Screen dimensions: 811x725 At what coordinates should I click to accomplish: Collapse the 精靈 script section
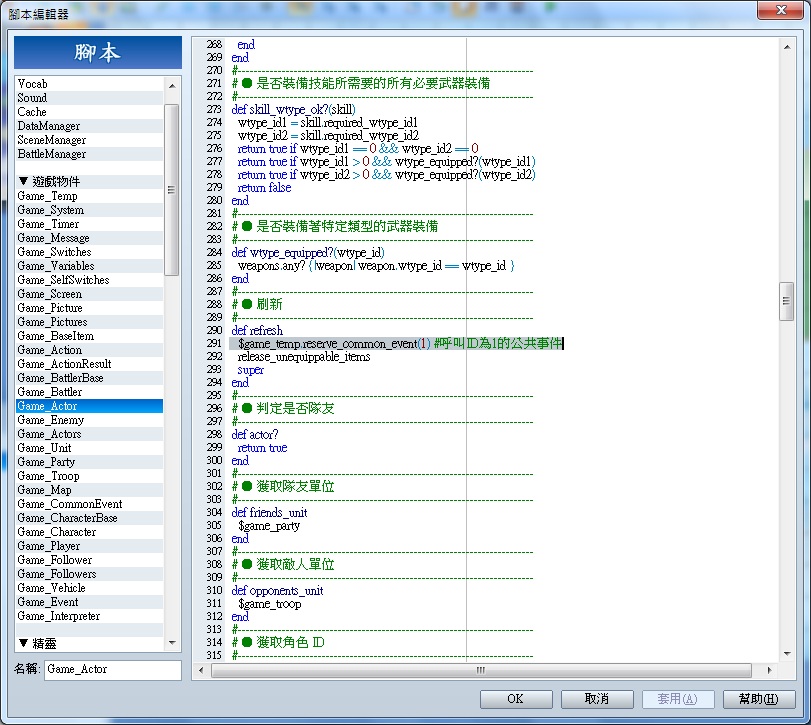coord(23,643)
